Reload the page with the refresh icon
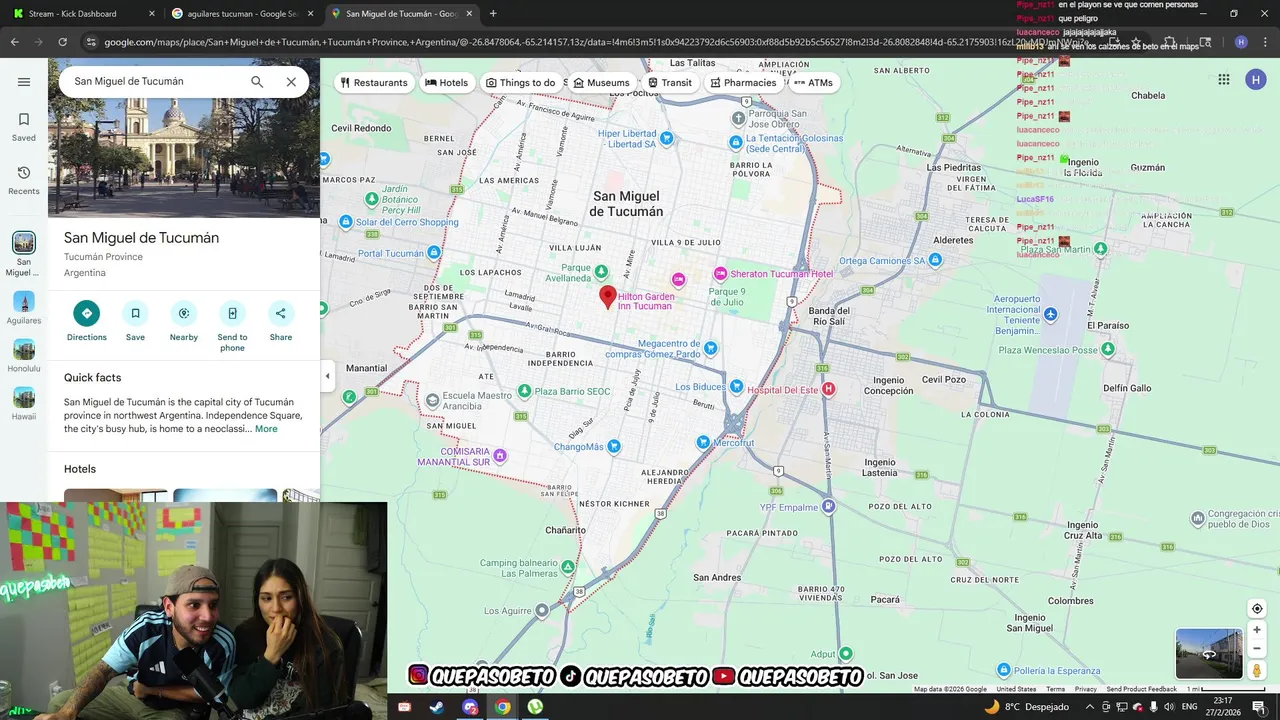 tap(63, 42)
